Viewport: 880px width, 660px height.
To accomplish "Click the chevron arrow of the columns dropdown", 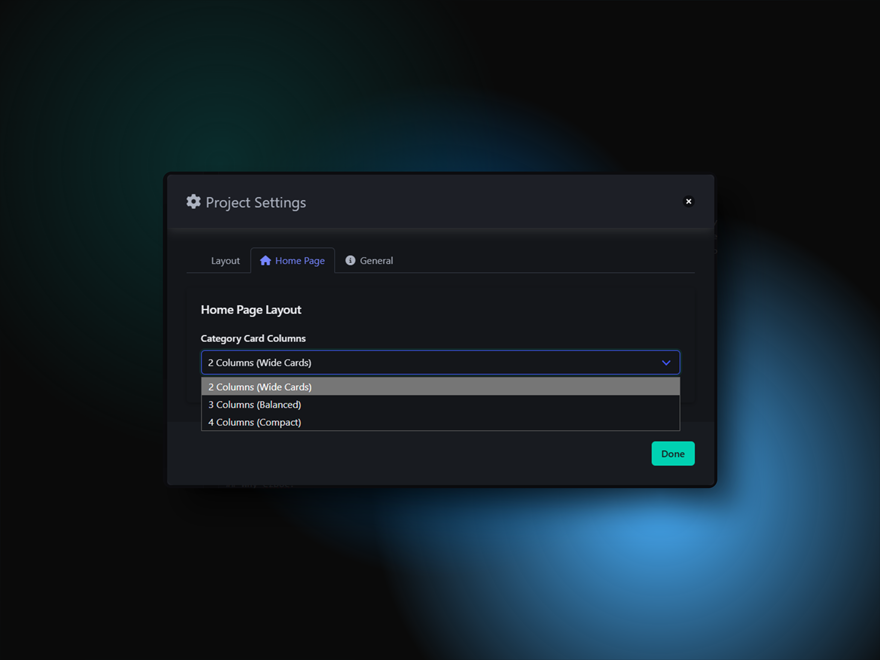I will click(666, 363).
